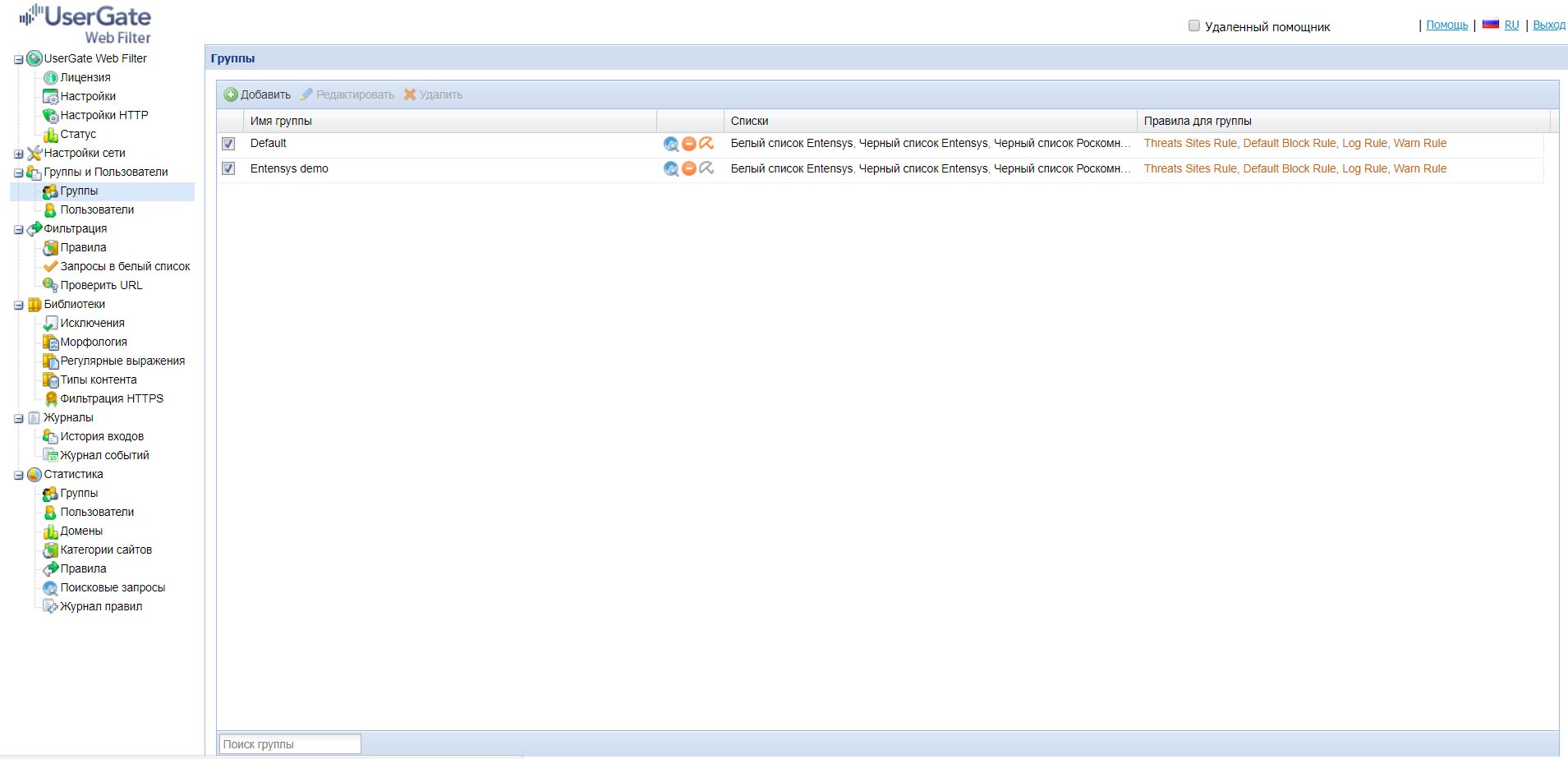Click the globe-magnifier icon in the Default row
The image size is (1568, 759).
click(671, 144)
